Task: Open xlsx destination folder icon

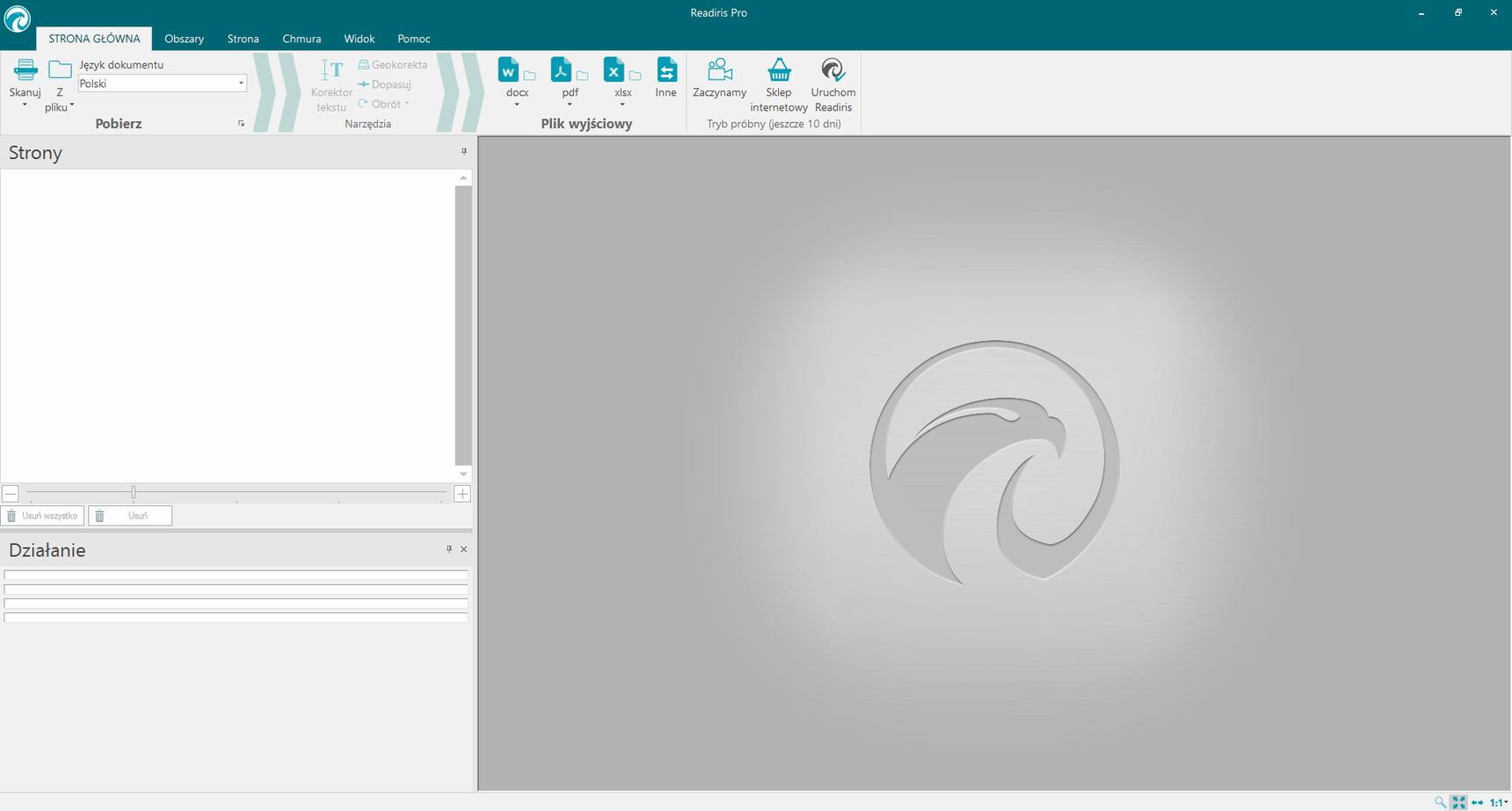Action: 635,76
